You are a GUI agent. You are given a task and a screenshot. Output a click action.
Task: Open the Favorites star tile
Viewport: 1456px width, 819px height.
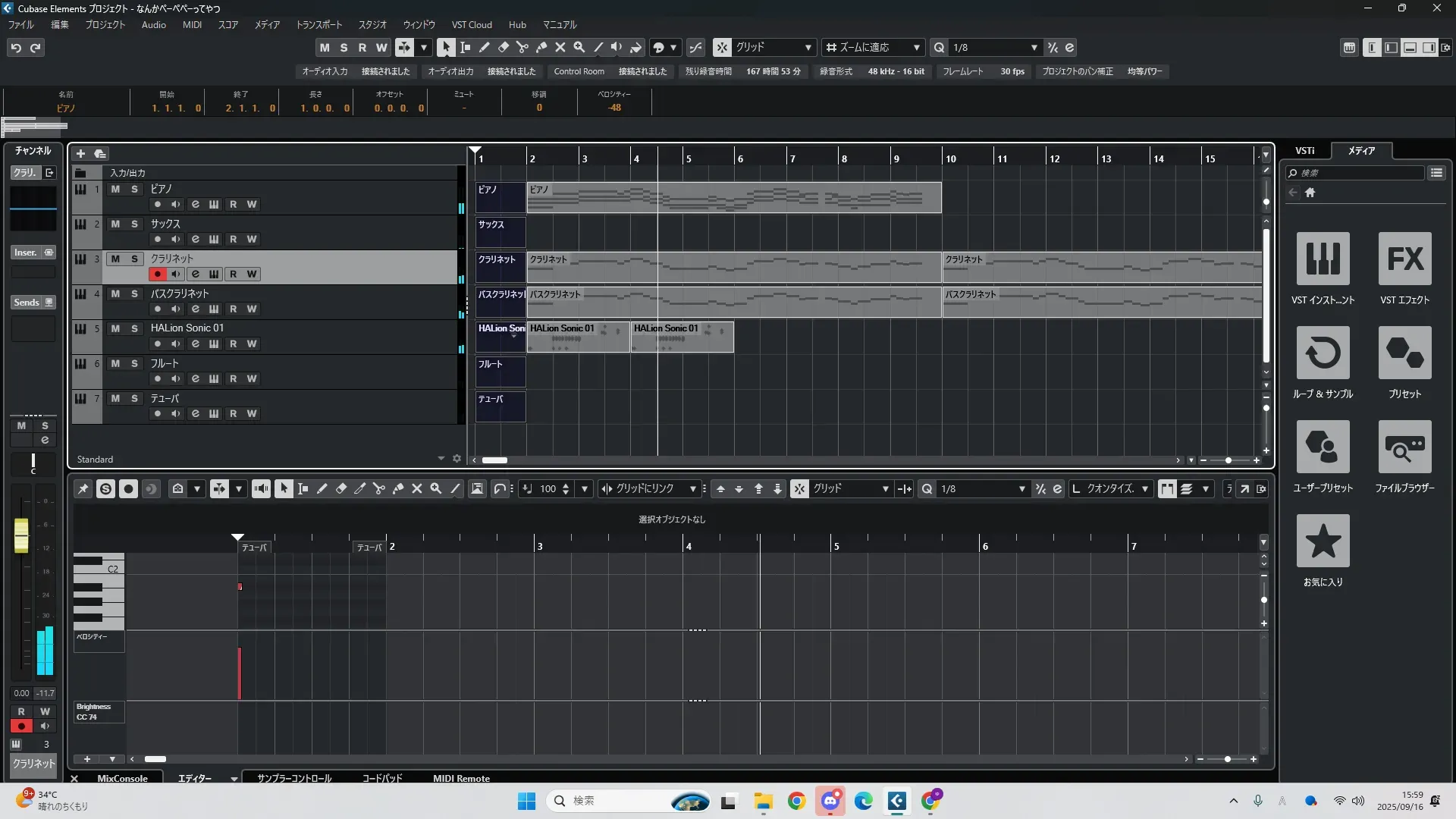click(1323, 541)
